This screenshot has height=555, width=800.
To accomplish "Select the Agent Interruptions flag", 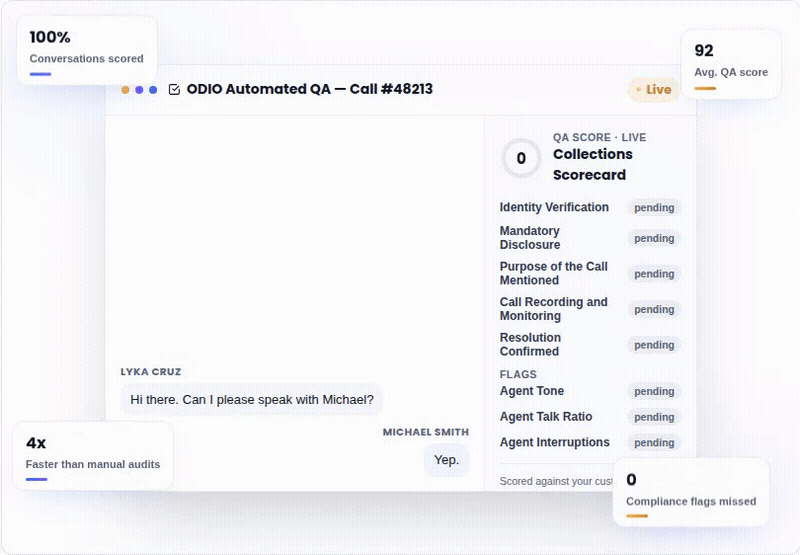I will (555, 442).
